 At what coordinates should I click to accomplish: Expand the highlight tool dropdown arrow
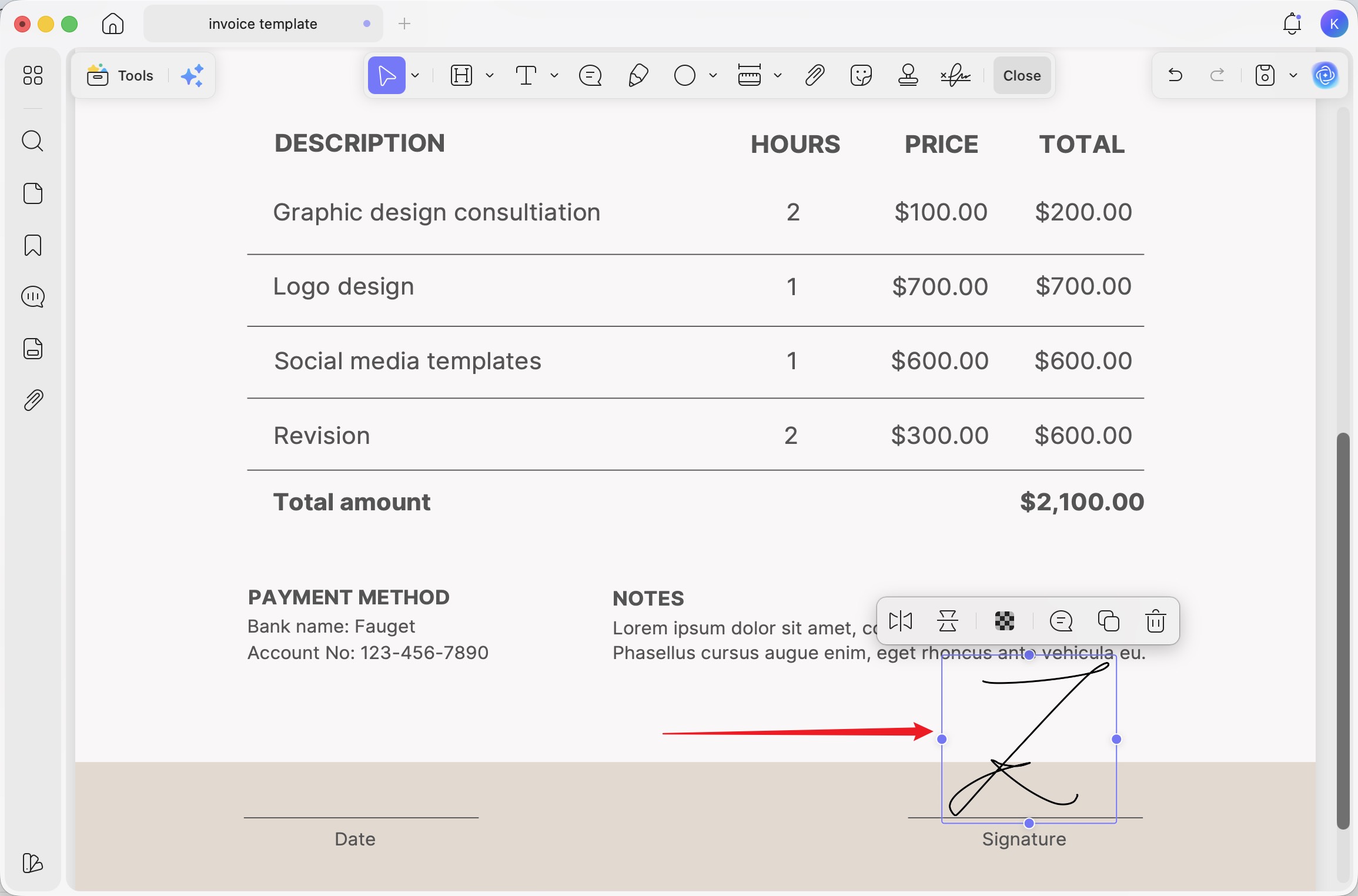tap(490, 75)
